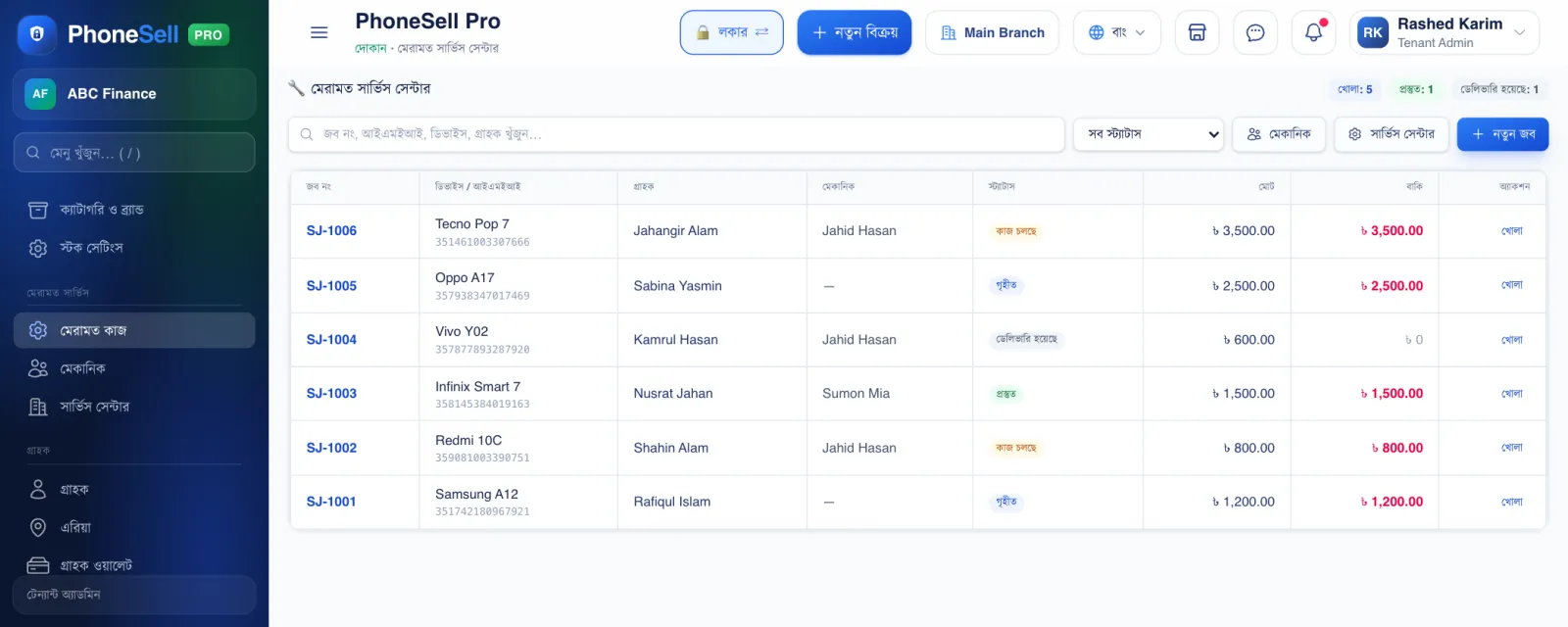Click the প্রস্তুত: 1 status counter
Screen dimensions: 1568x627
pos(1416,89)
